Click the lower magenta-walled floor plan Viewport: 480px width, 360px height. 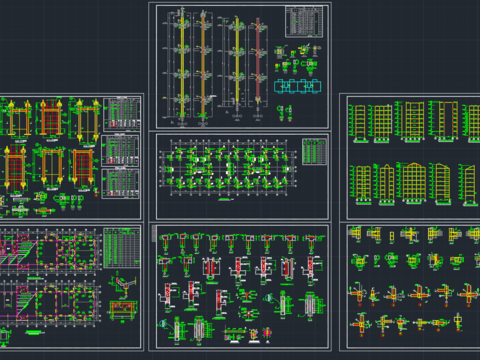50,302
